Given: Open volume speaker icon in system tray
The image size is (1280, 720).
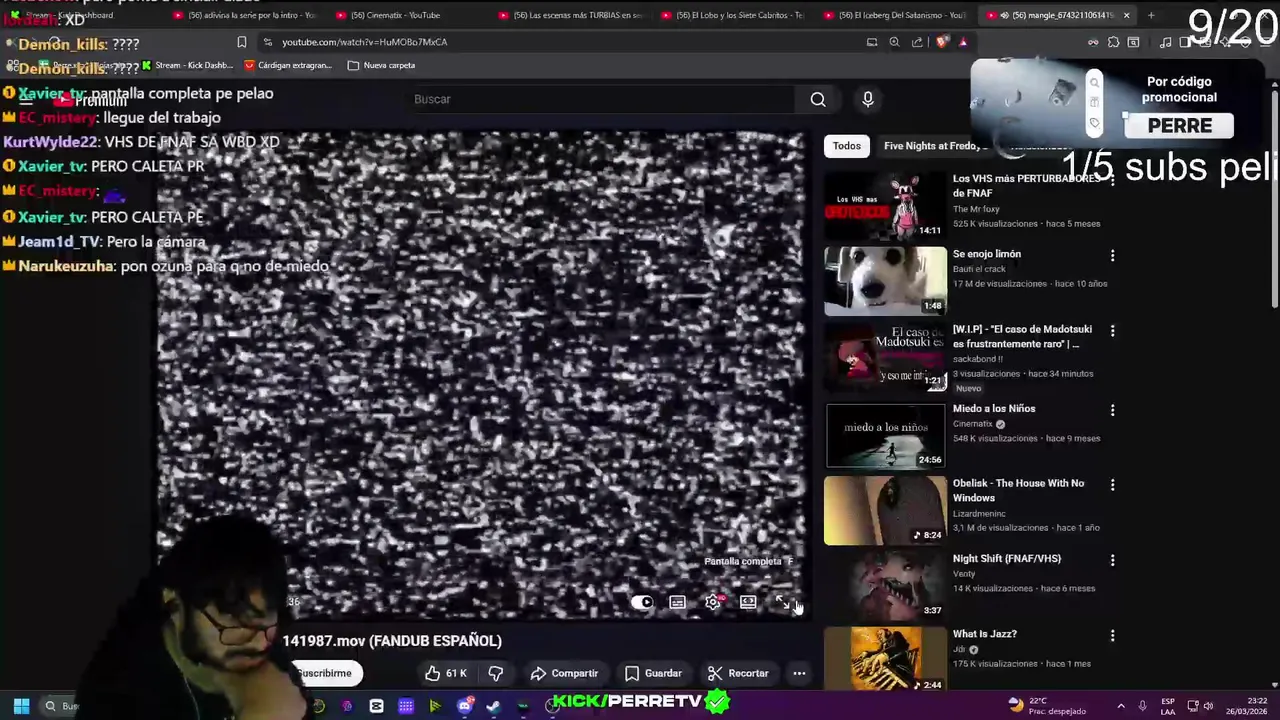Looking at the screenshot, I should (1208, 706).
